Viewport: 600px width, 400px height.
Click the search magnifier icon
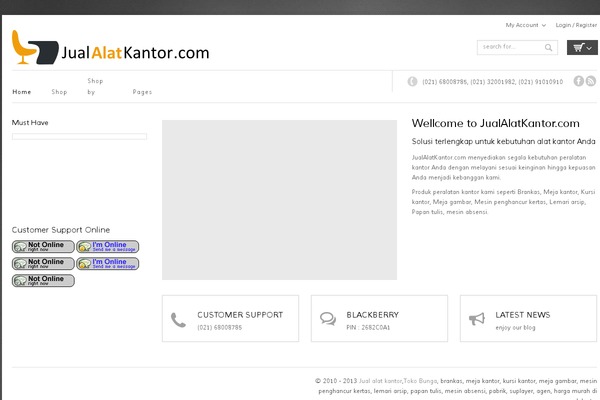pos(548,47)
